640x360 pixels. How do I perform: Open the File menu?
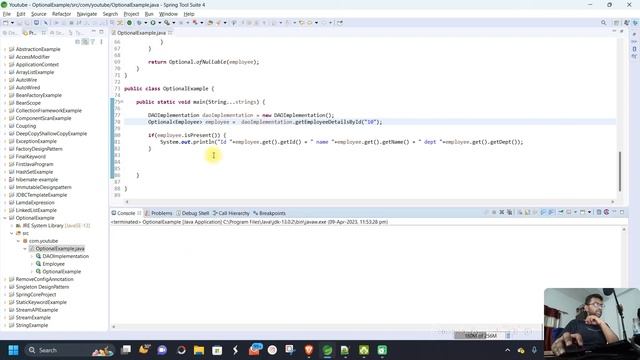[x=7, y=14]
